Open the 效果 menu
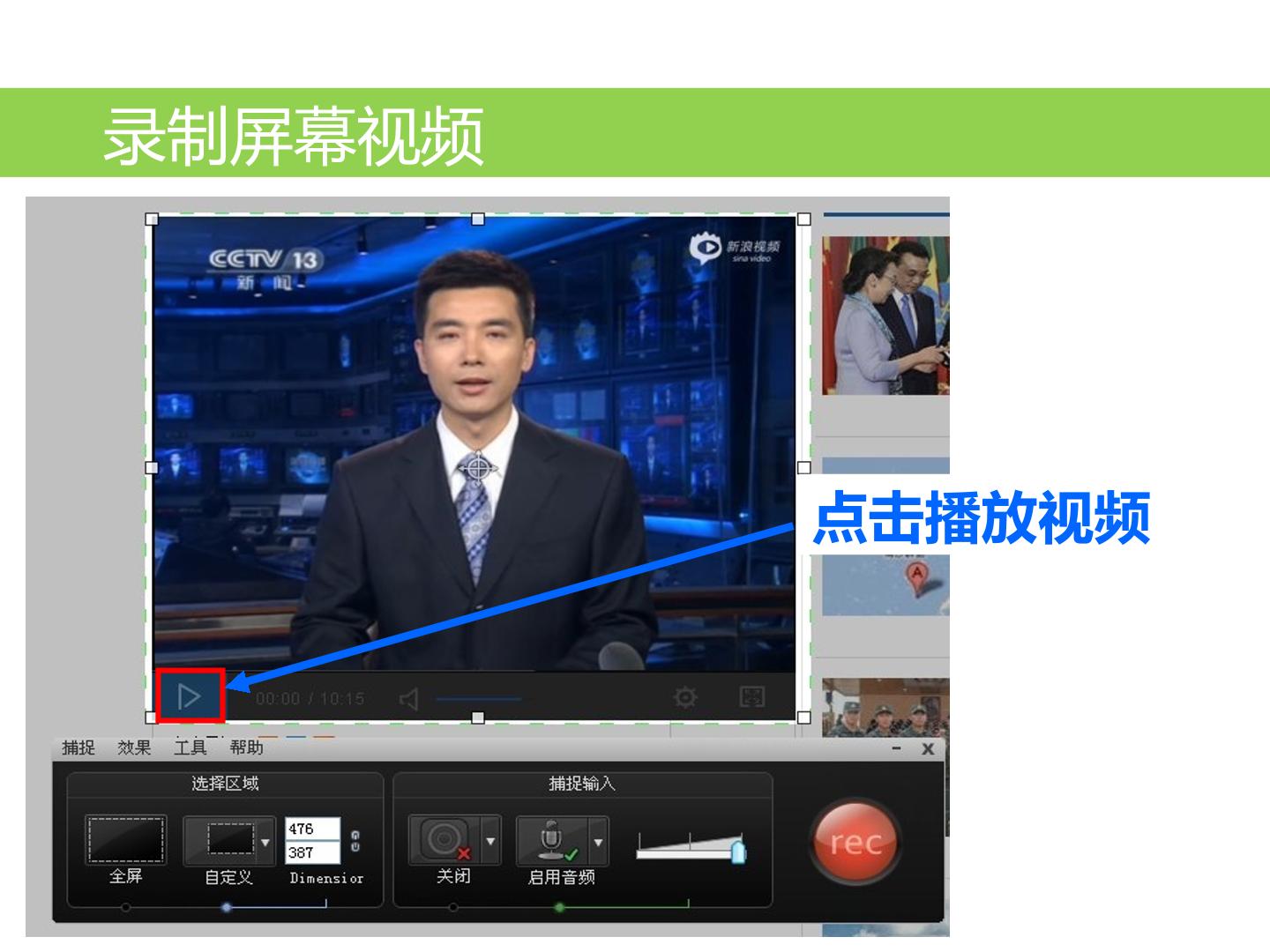The height and width of the screenshot is (952, 1270). (x=134, y=747)
